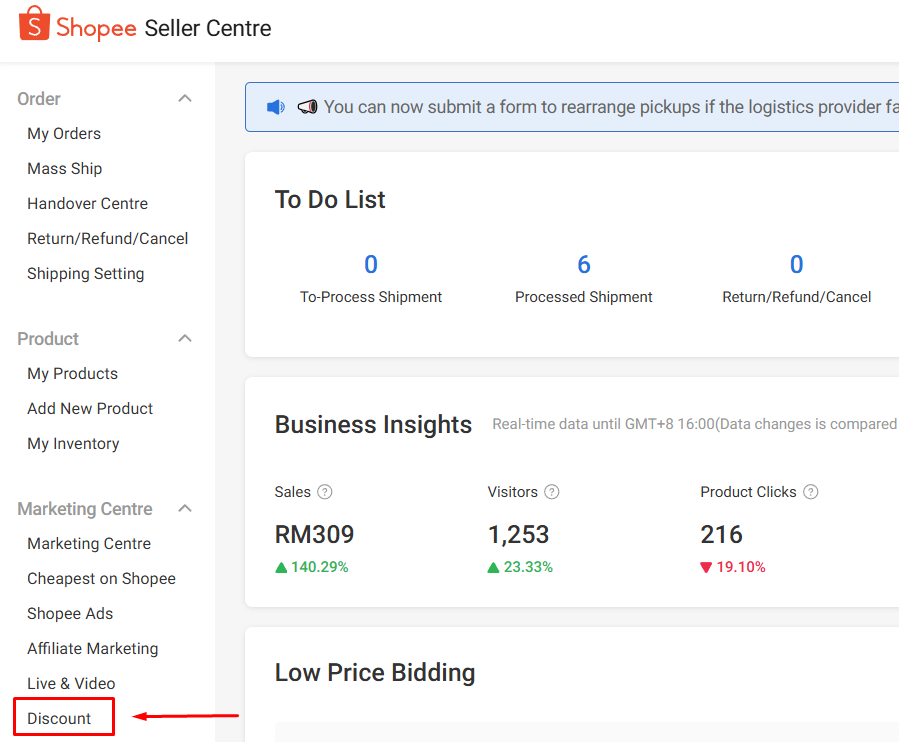This screenshot has width=899, height=742.
Task: Open the Sales help tooltip icon
Action: [326, 492]
